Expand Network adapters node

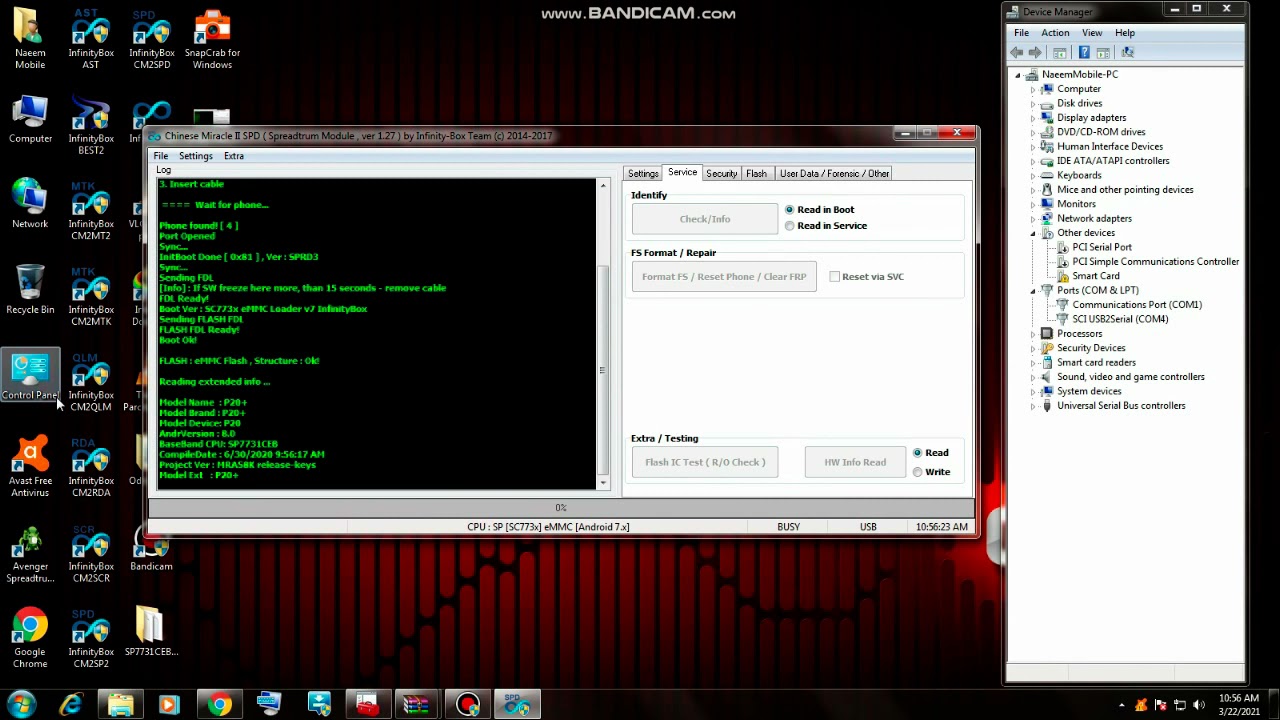point(1033,219)
